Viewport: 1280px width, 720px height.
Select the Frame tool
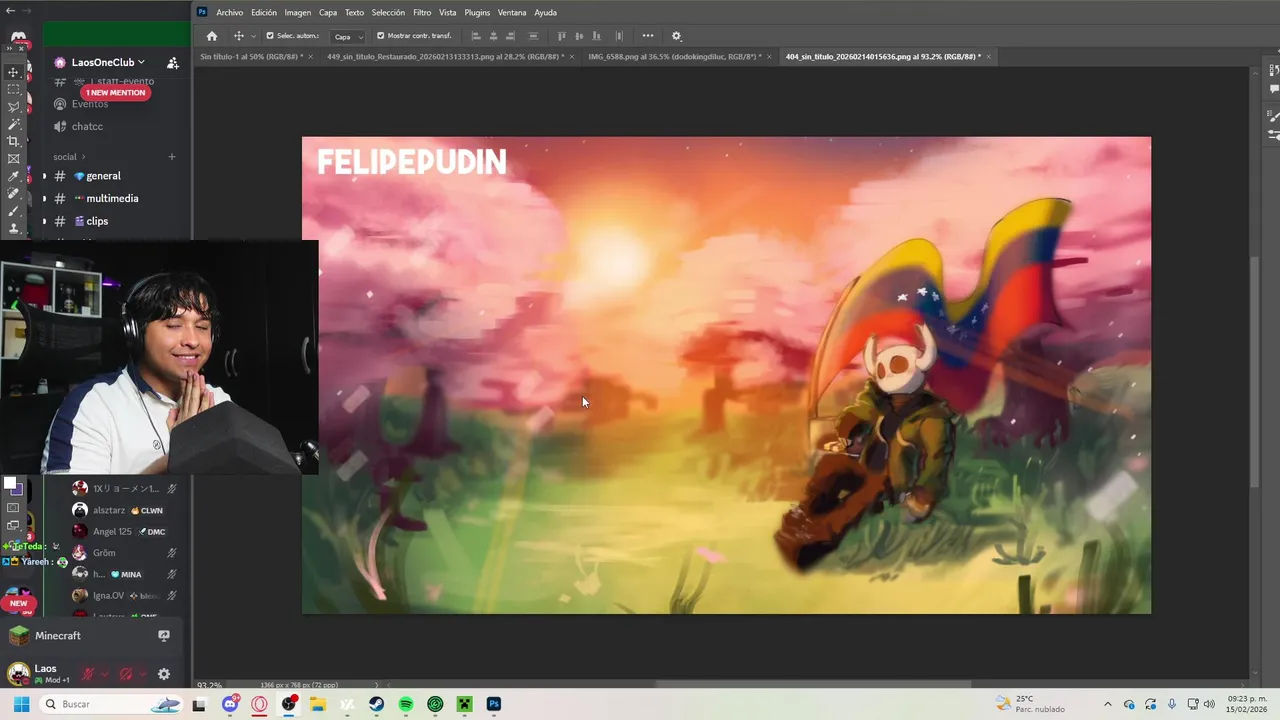pyautogui.click(x=13, y=158)
